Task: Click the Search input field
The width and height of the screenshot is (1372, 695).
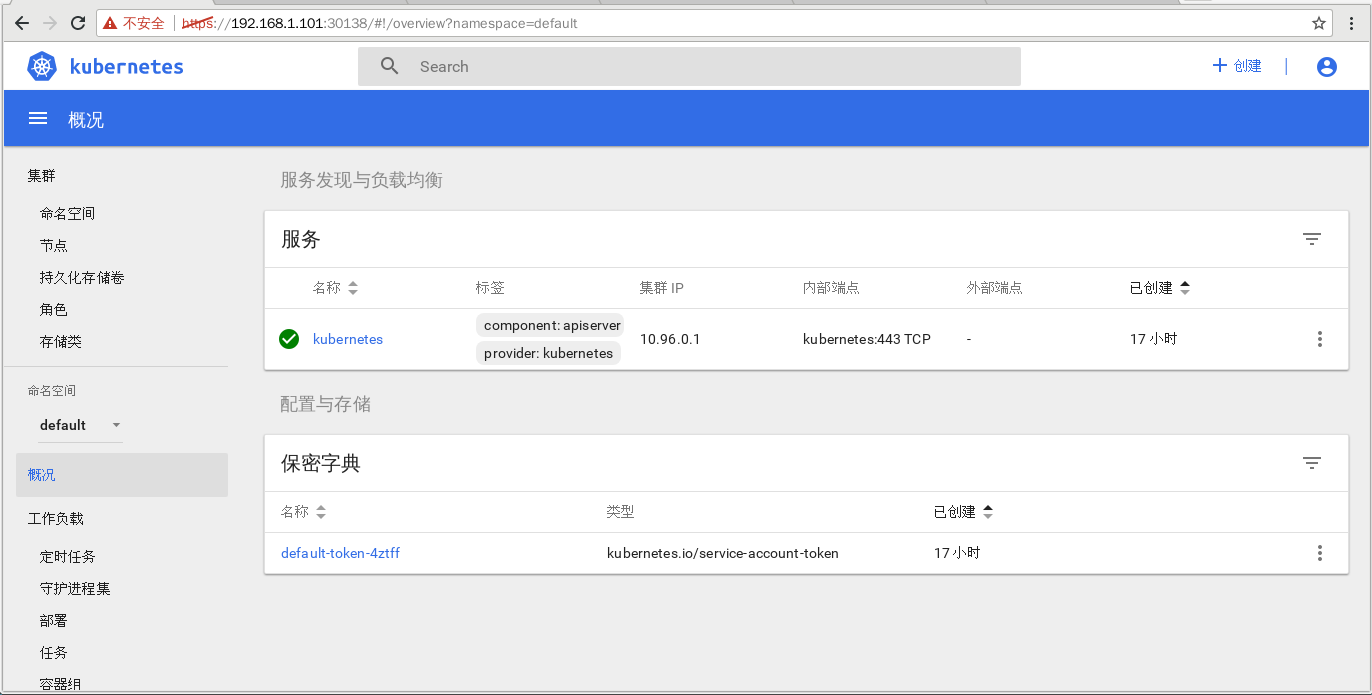Action: 689,66
